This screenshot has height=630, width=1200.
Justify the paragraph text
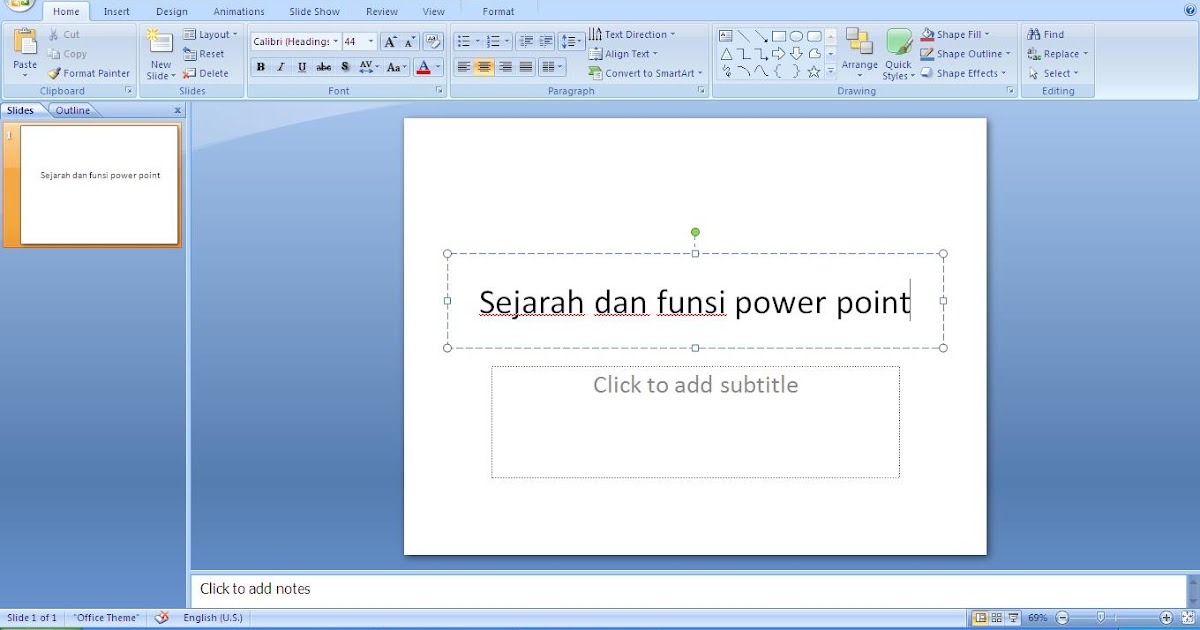[526, 67]
